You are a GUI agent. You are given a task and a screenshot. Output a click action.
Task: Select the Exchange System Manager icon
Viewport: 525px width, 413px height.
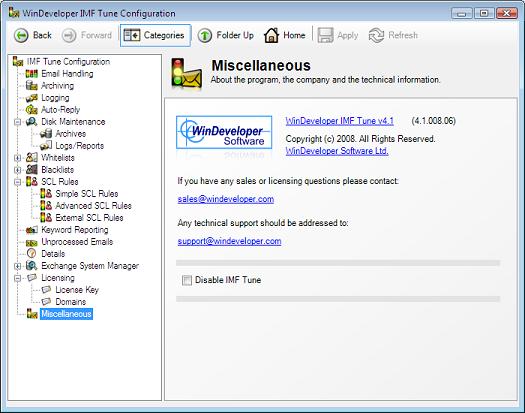[32, 266]
